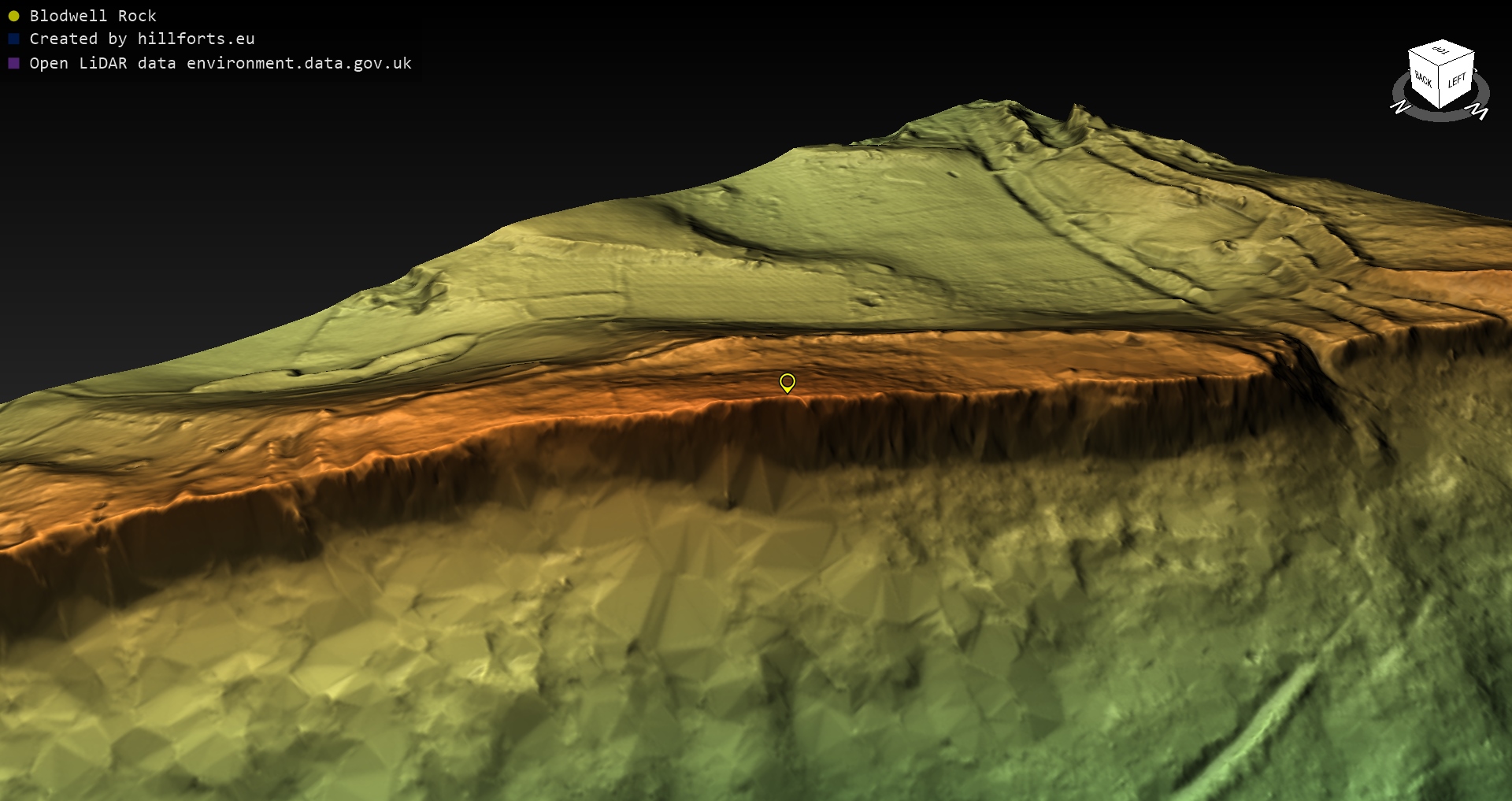Click the yellow location pin on the cliff edge

coord(787,383)
